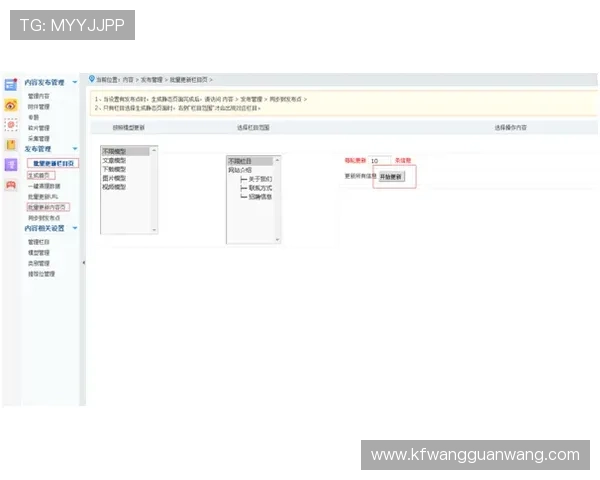This screenshot has height=480, width=600.
Task: Collapse the 内容相关设置 section arrow
Action: 75,228
